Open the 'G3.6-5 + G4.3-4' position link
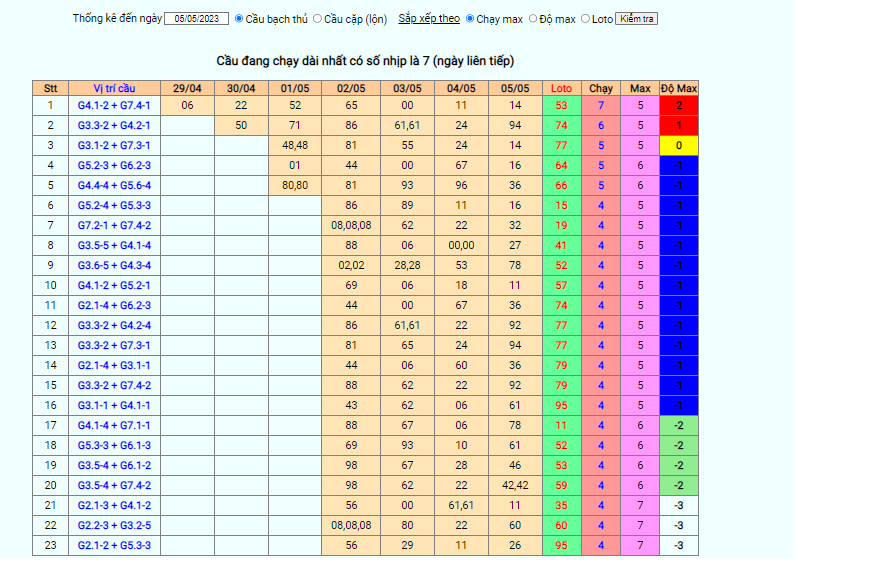Screen dimensions: 896x572 point(113,265)
